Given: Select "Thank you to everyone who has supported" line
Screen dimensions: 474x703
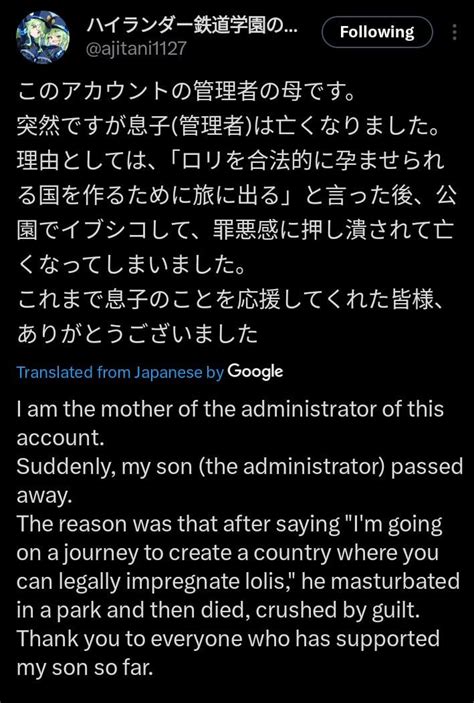Looking at the screenshot, I should (x=228, y=639).
